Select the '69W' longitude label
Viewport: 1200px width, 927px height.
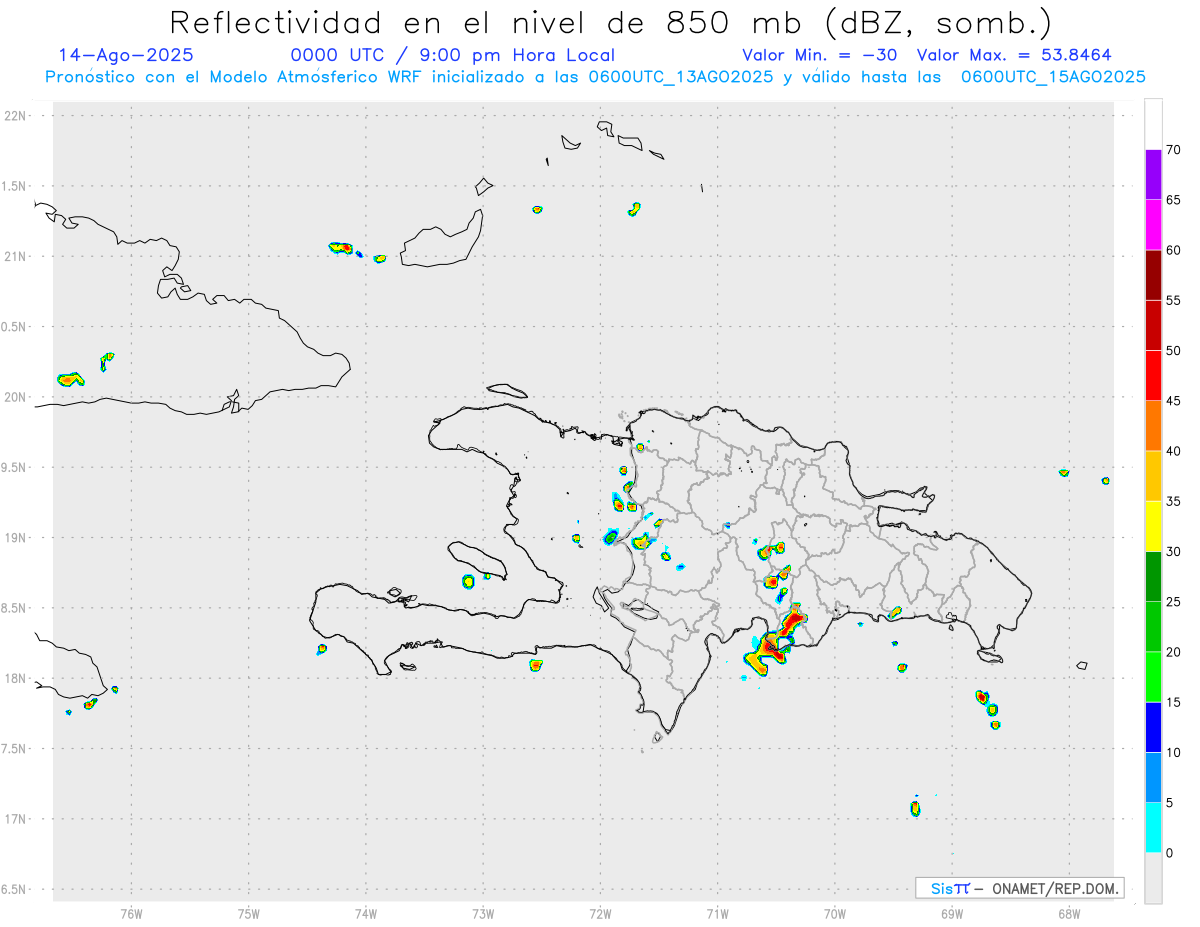[952, 913]
